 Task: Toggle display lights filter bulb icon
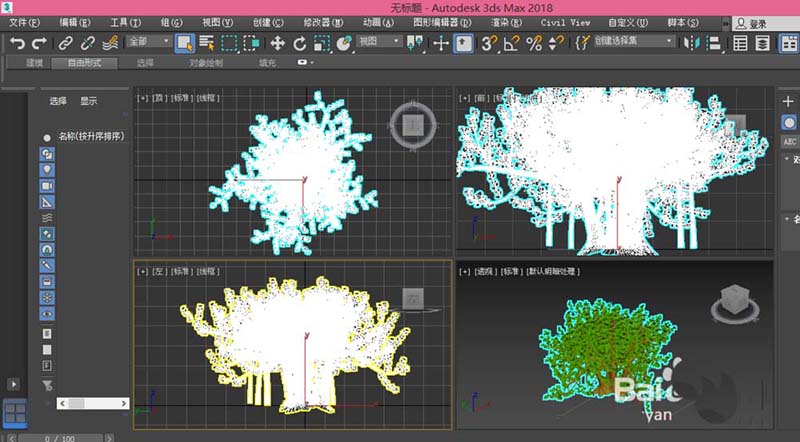pos(47,170)
